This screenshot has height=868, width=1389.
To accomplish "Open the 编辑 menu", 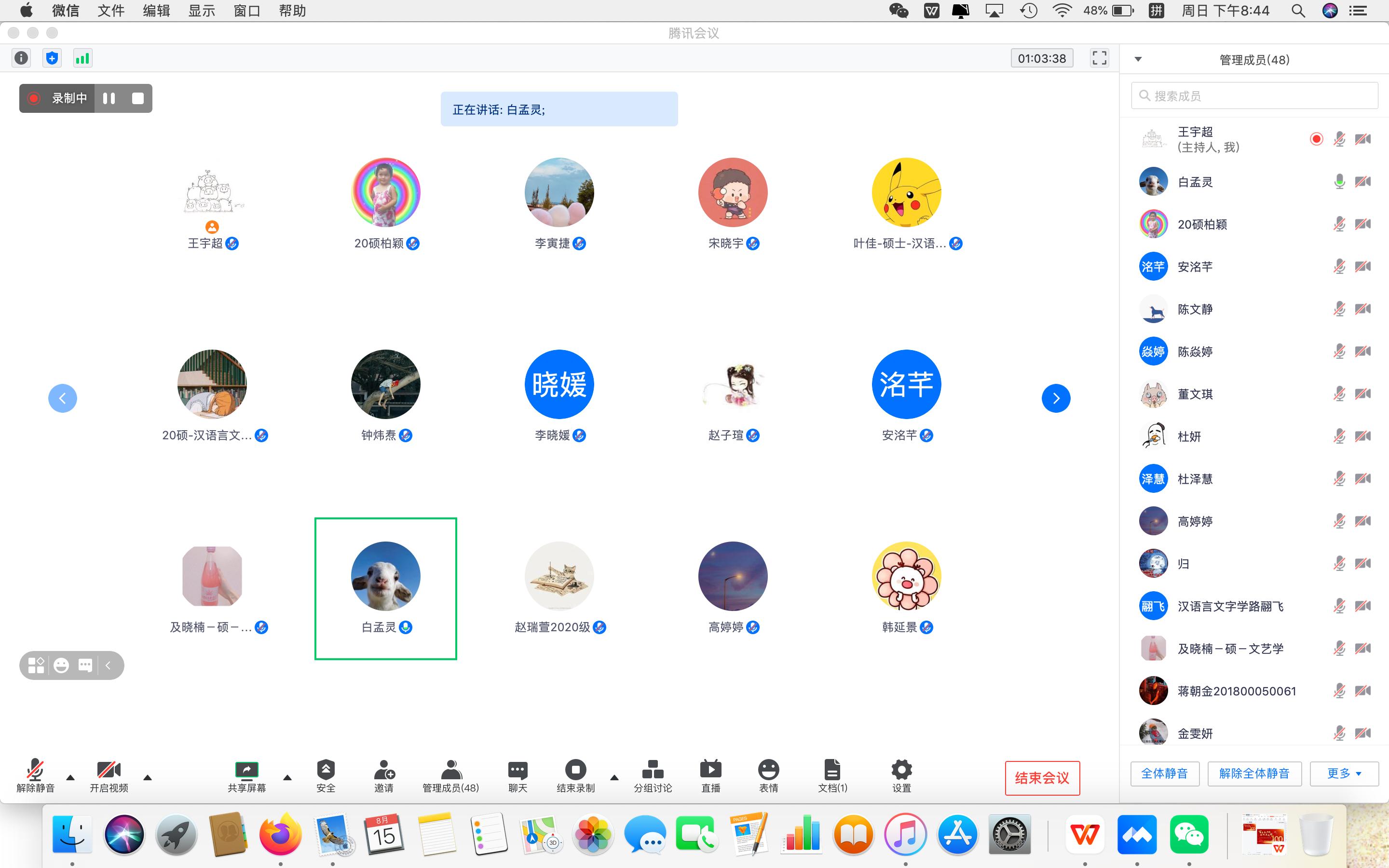I will click(x=156, y=10).
